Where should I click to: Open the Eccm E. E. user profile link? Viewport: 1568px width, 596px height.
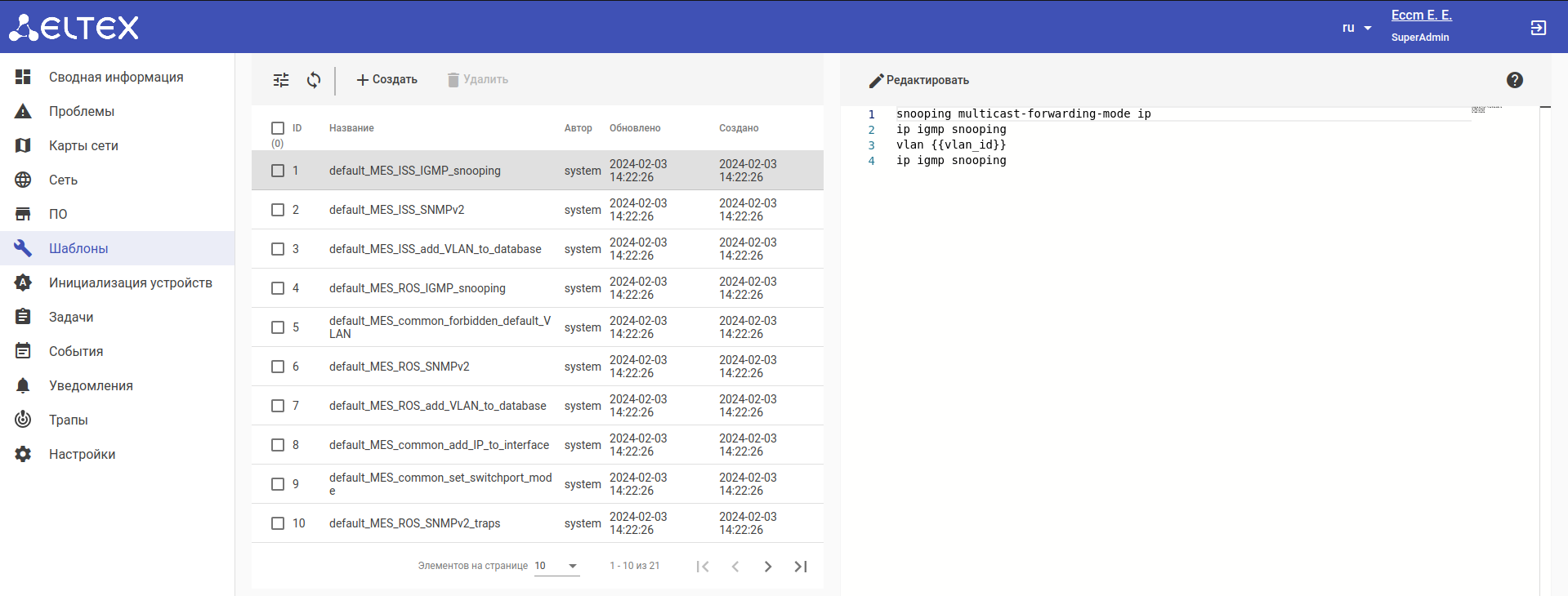[x=1421, y=16]
